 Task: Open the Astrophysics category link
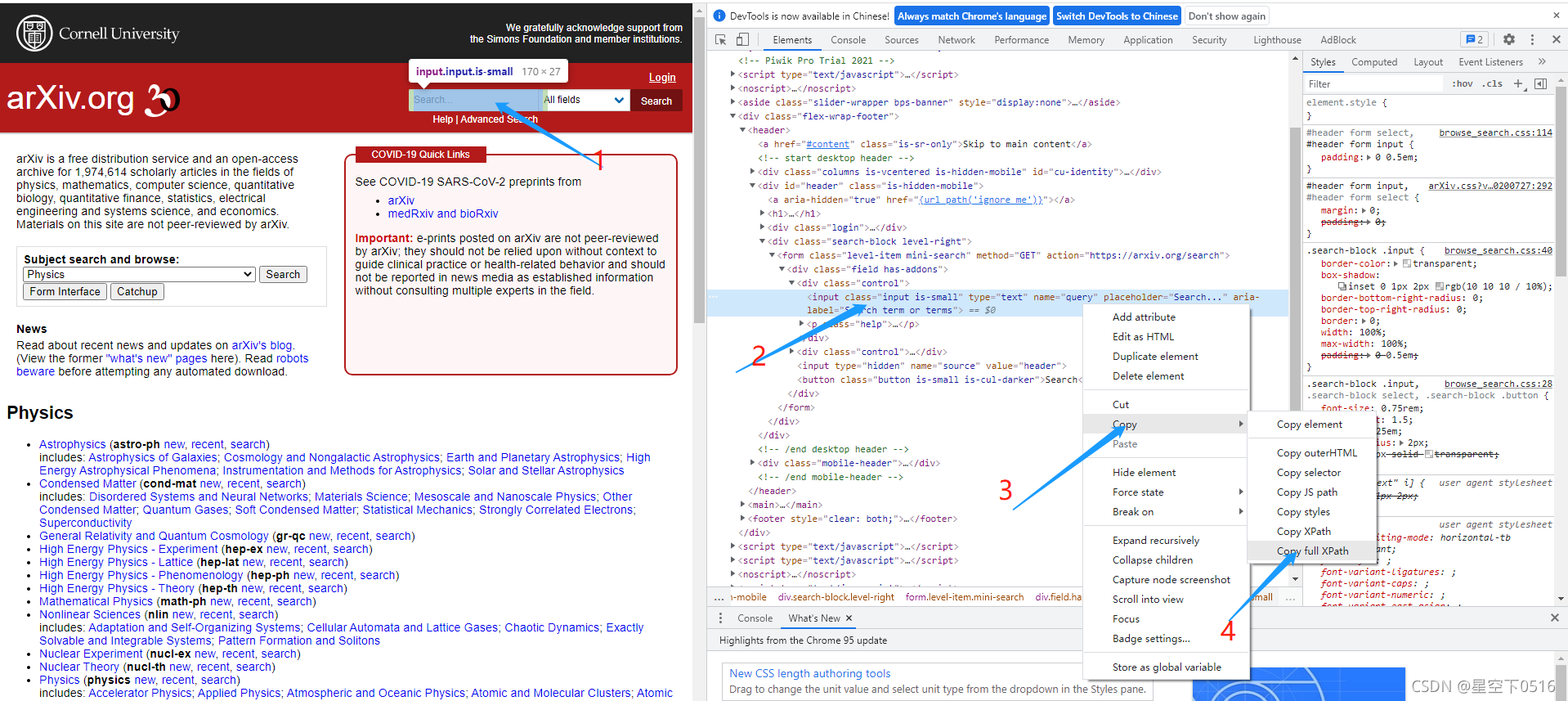point(72,444)
